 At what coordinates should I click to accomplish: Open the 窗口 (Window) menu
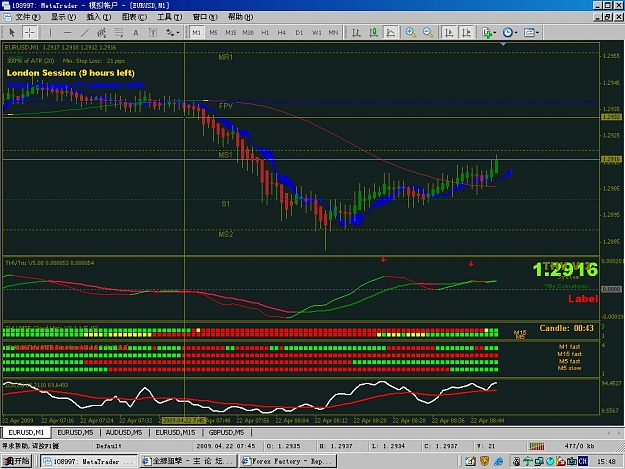[205, 17]
